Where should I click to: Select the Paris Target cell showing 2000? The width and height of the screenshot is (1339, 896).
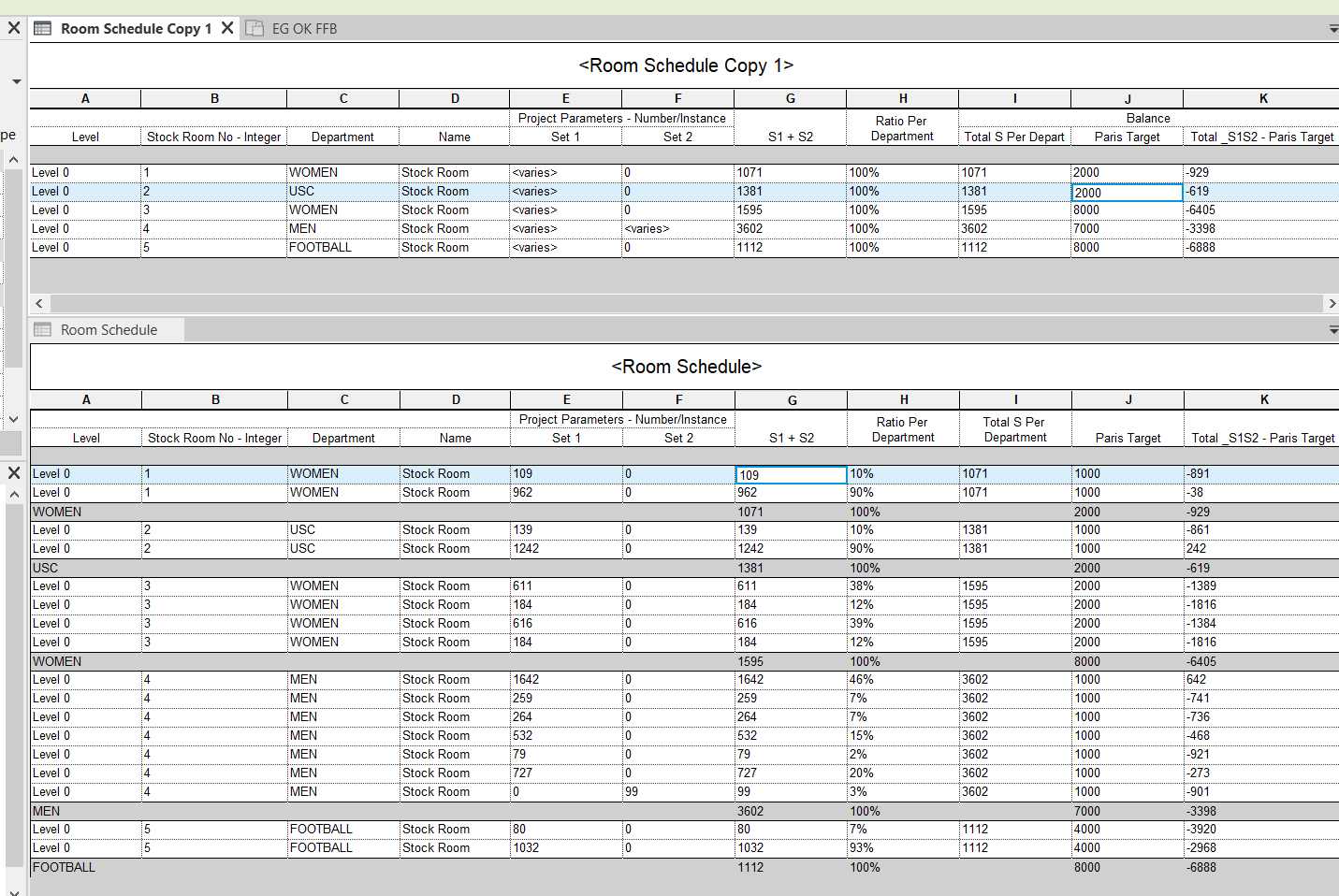coord(1127,191)
